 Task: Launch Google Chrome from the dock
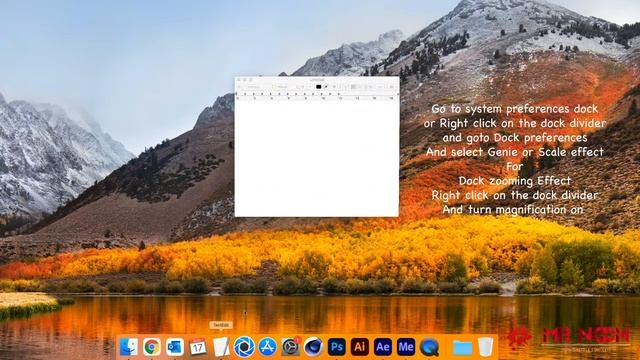[x=151, y=347]
